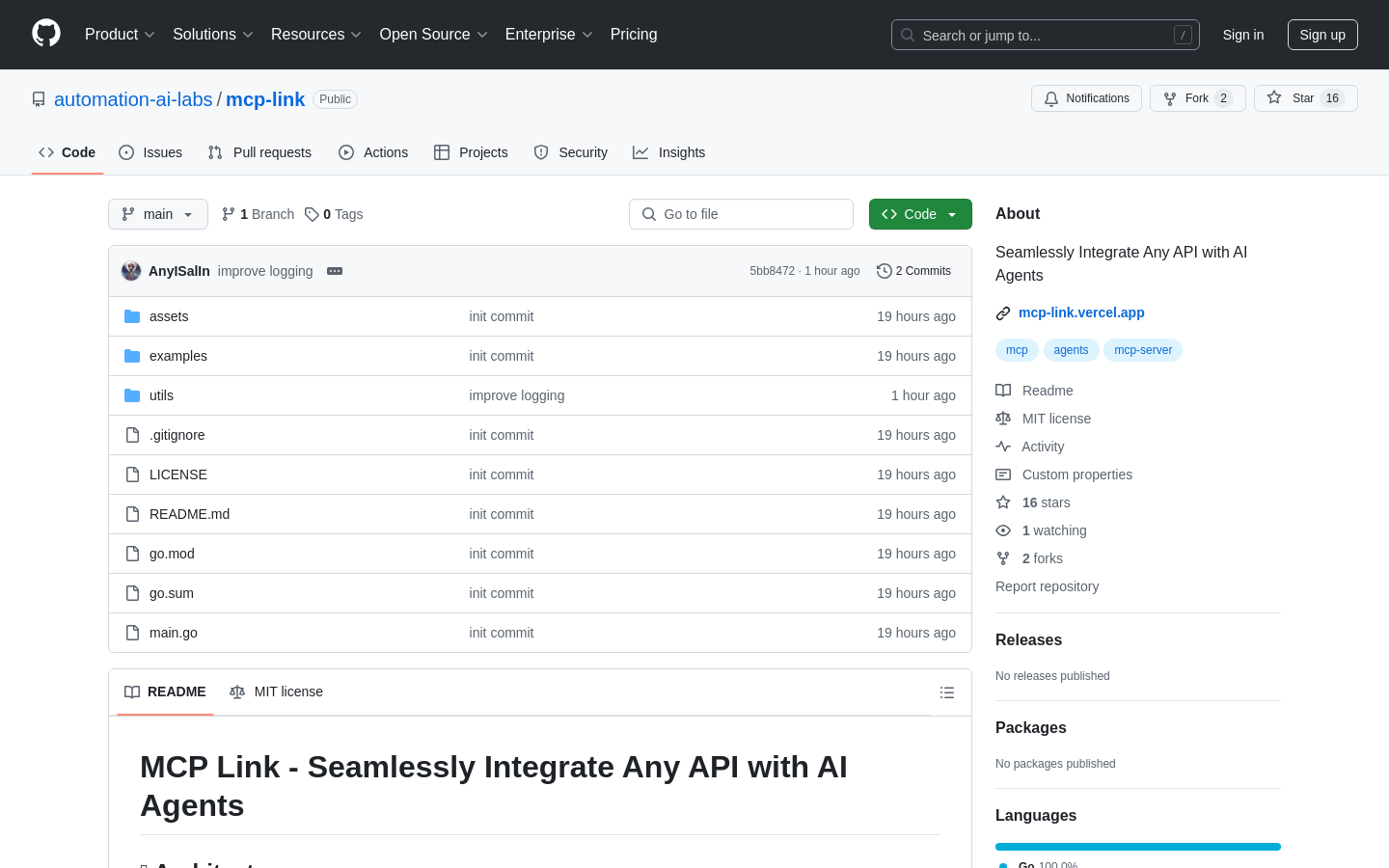
Task: Open the Security tab
Action: click(x=571, y=152)
